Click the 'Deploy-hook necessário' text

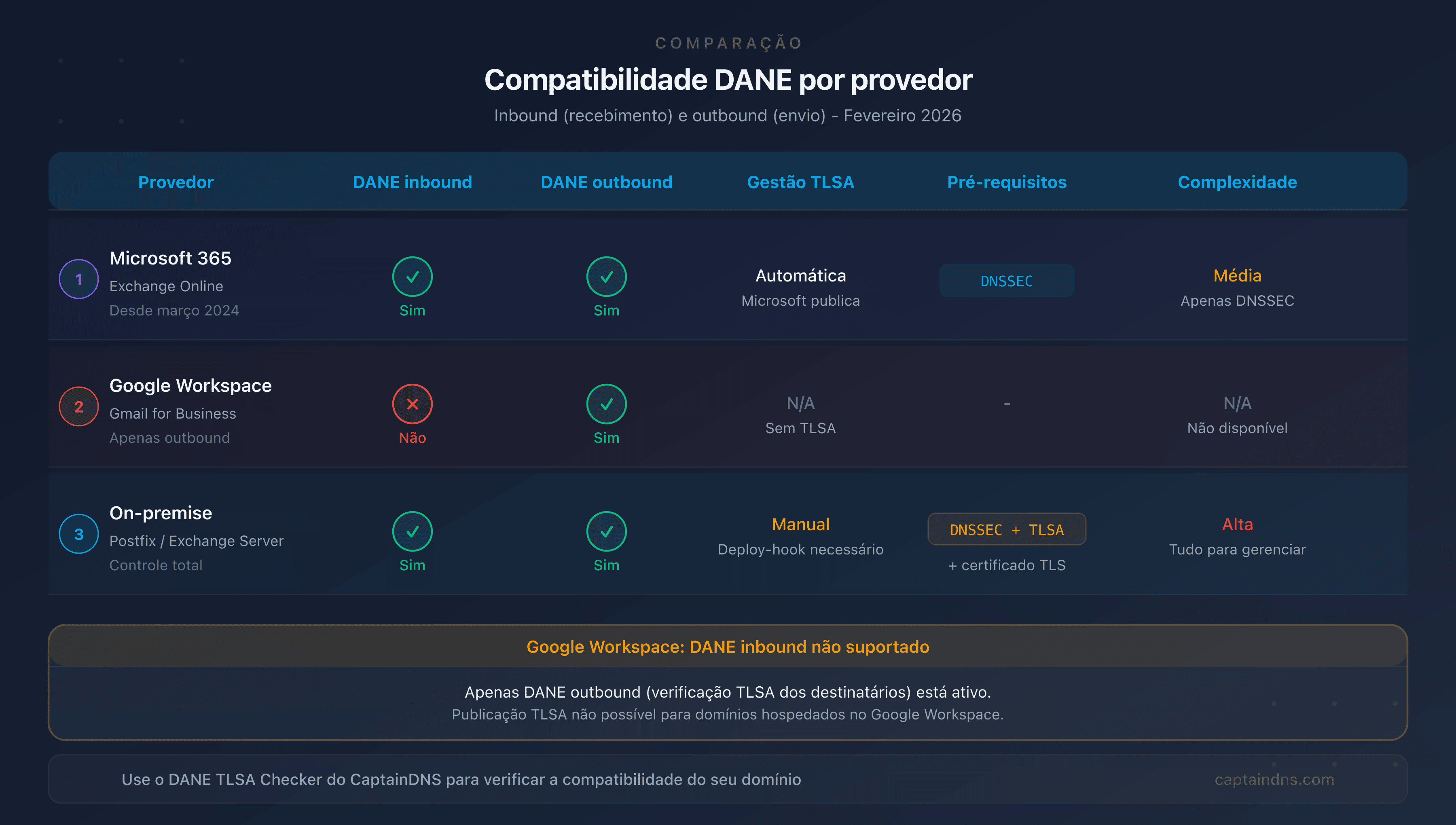800,550
